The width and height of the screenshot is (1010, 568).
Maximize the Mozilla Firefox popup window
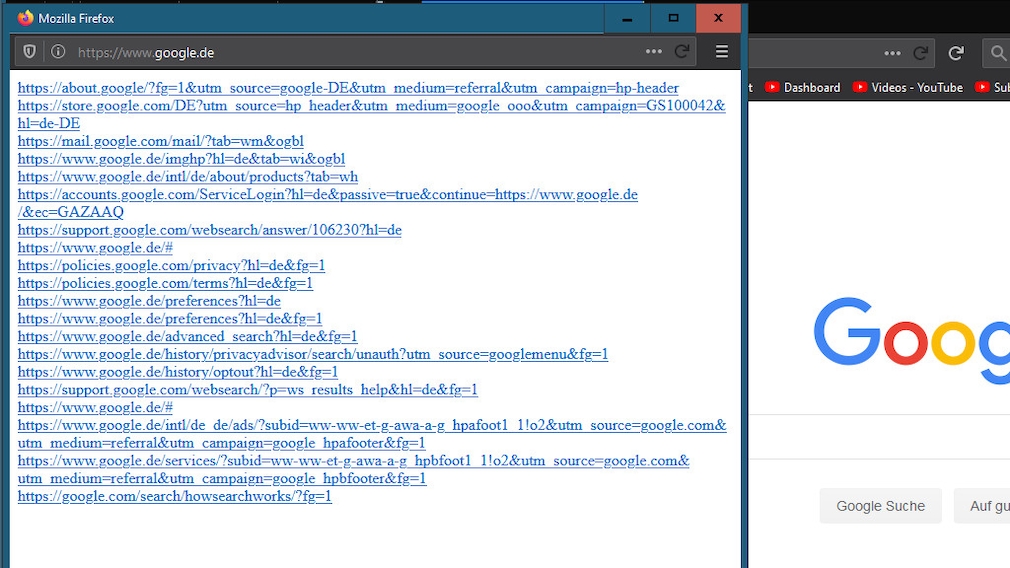click(673, 18)
